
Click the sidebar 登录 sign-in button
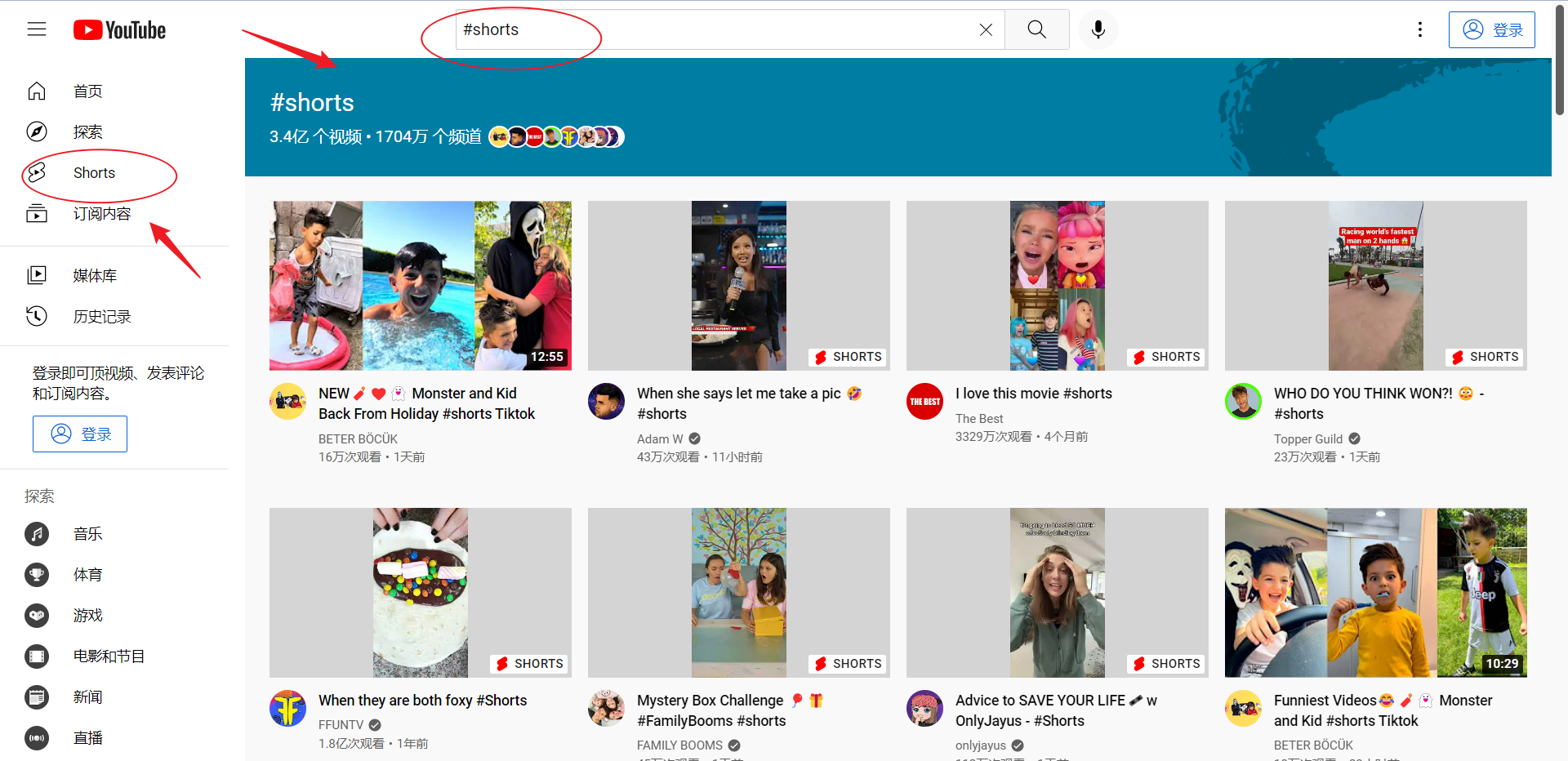tap(80, 434)
